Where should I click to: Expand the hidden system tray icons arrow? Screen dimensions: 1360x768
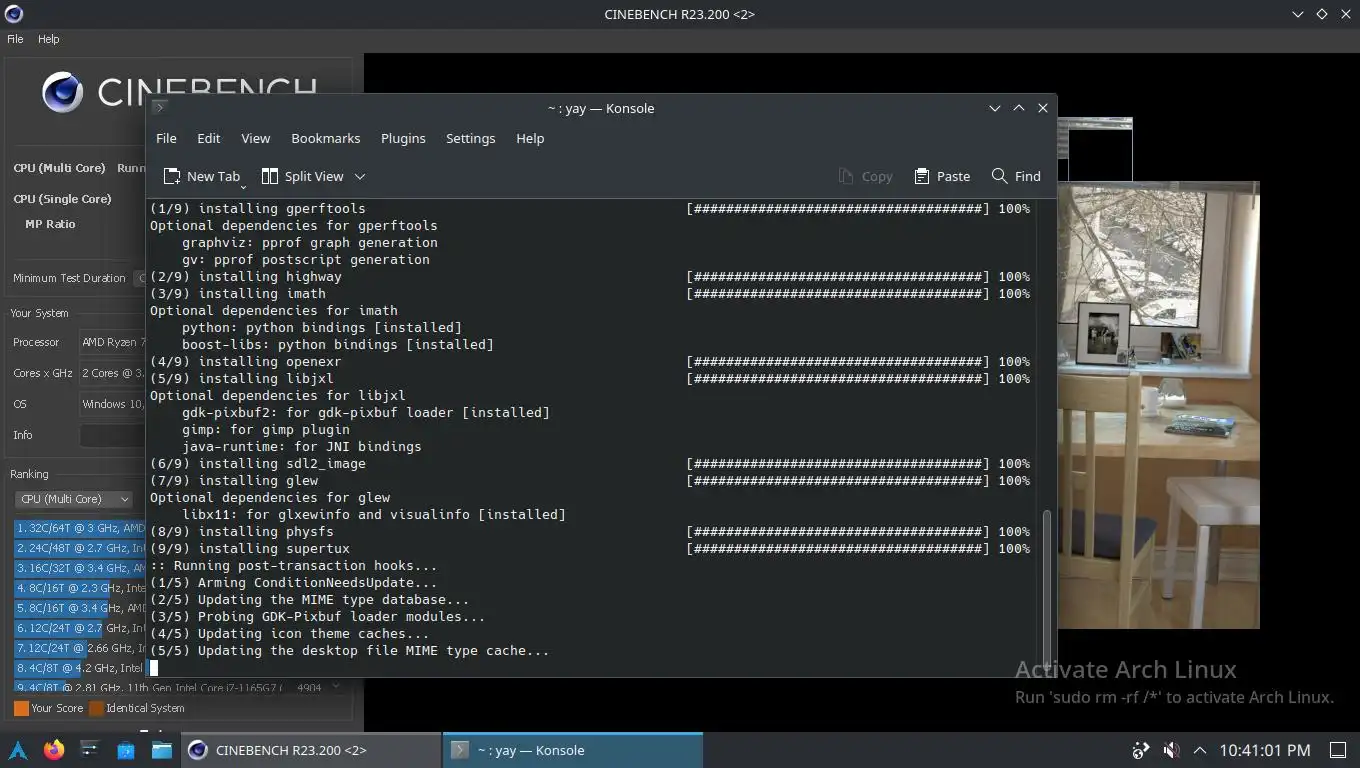[x=1200, y=750]
